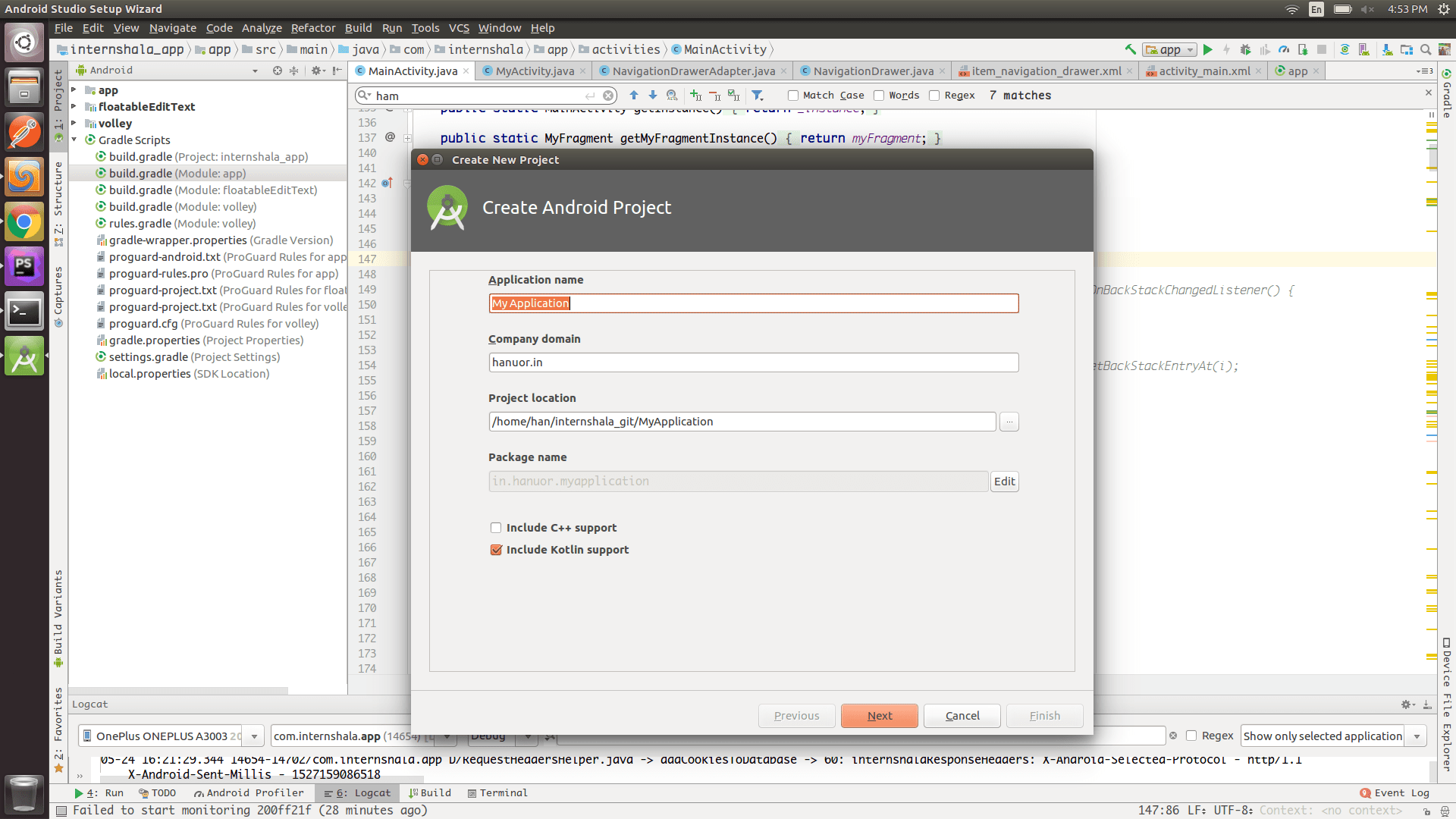This screenshot has height=819, width=1456.
Task: Open the SDK Manager
Action: coord(1387,49)
